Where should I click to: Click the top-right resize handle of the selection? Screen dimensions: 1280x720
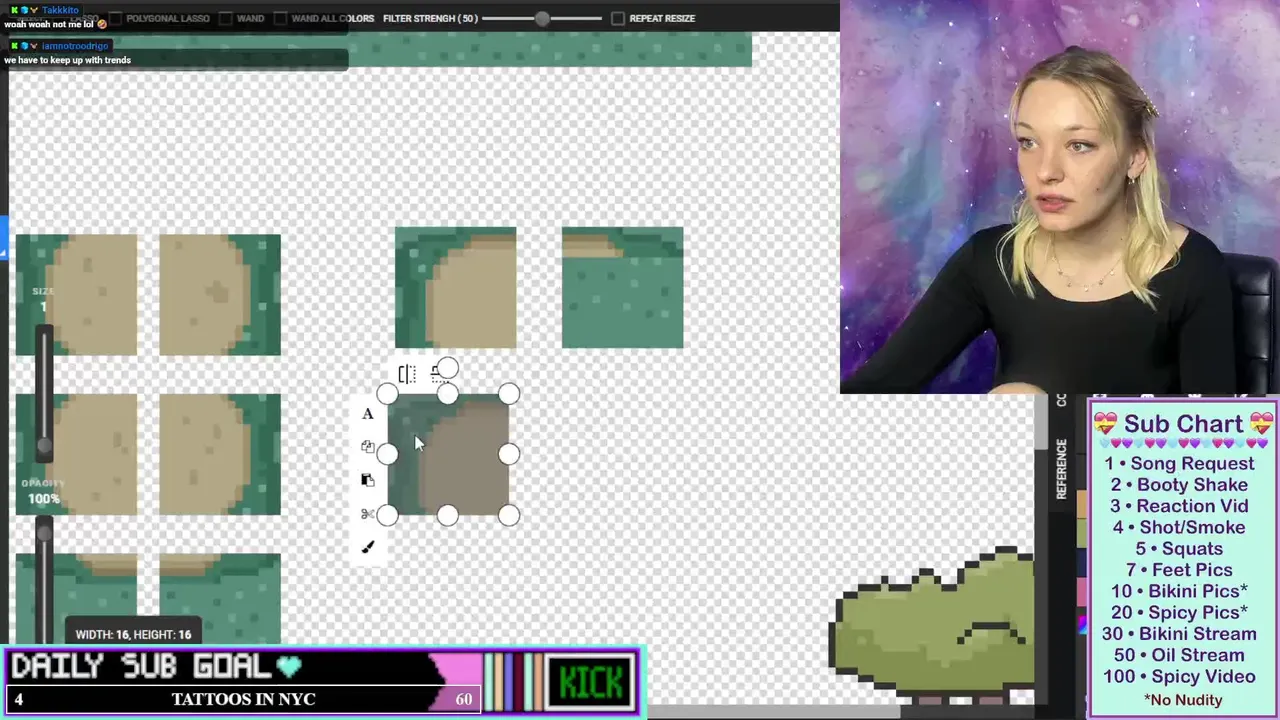(509, 394)
